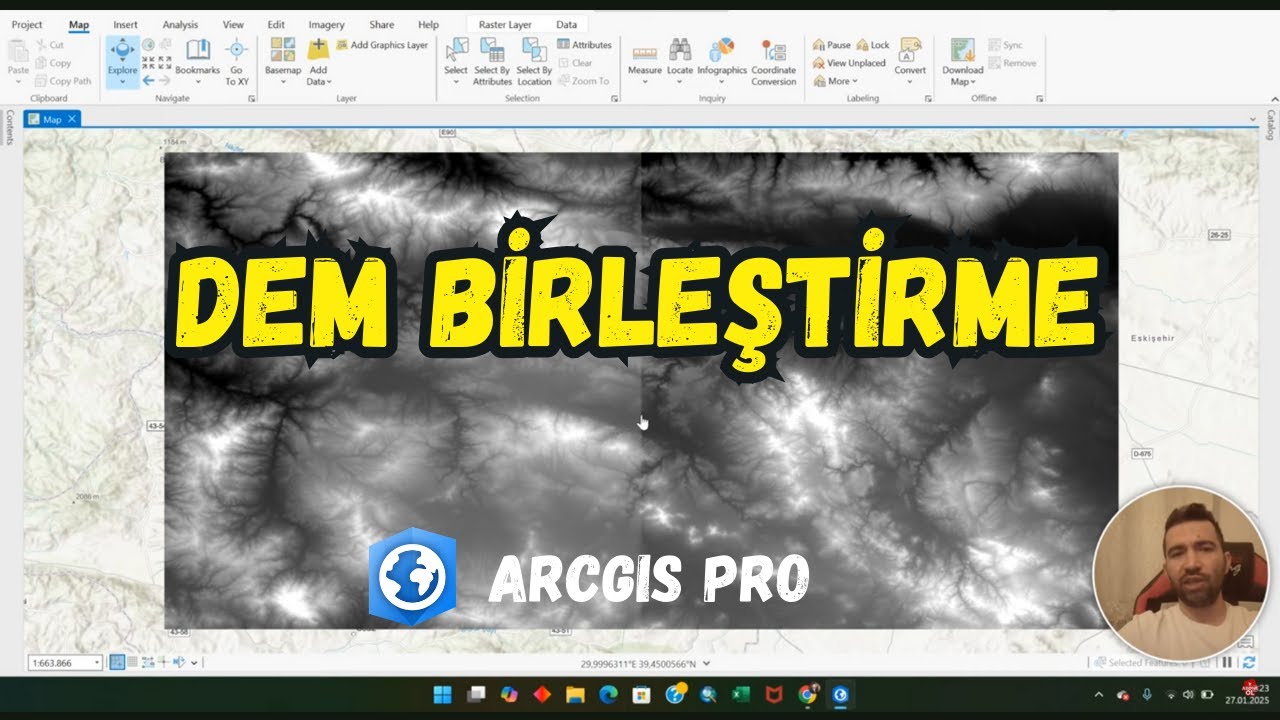The image size is (1280, 720).
Task: Activate the Select features tool
Action: coord(456,60)
